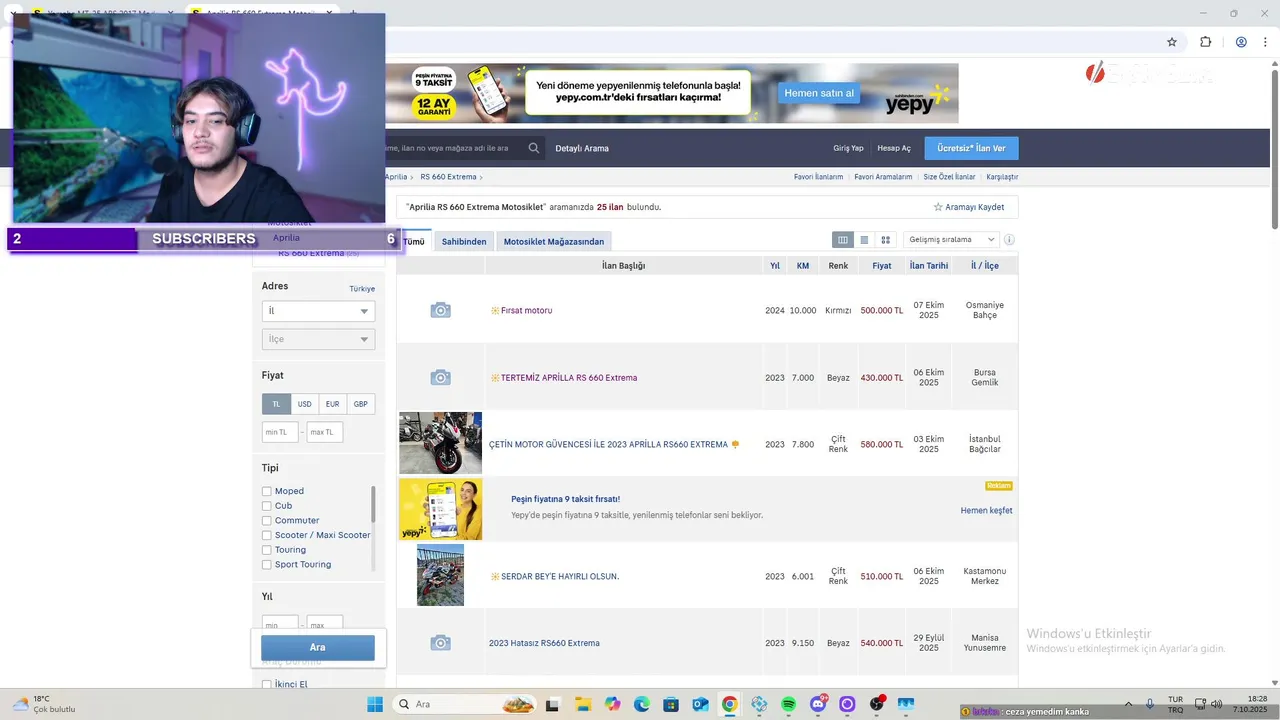The width and height of the screenshot is (1280, 720).
Task: Open File Explorer from taskbar
Action: click(582, 704)
